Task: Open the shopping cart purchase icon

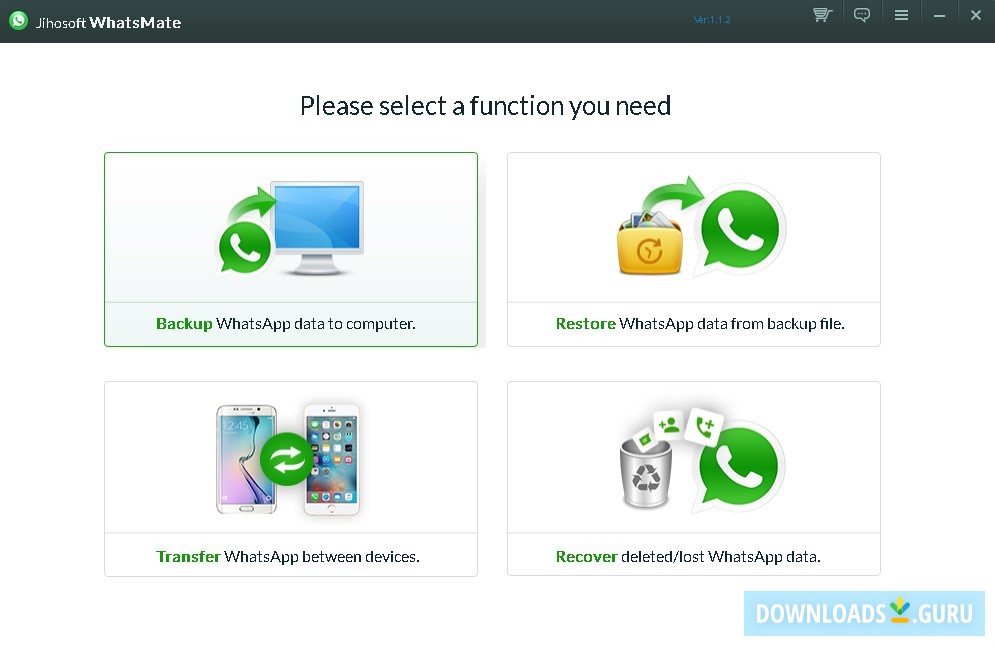Action: click(822, 15)
